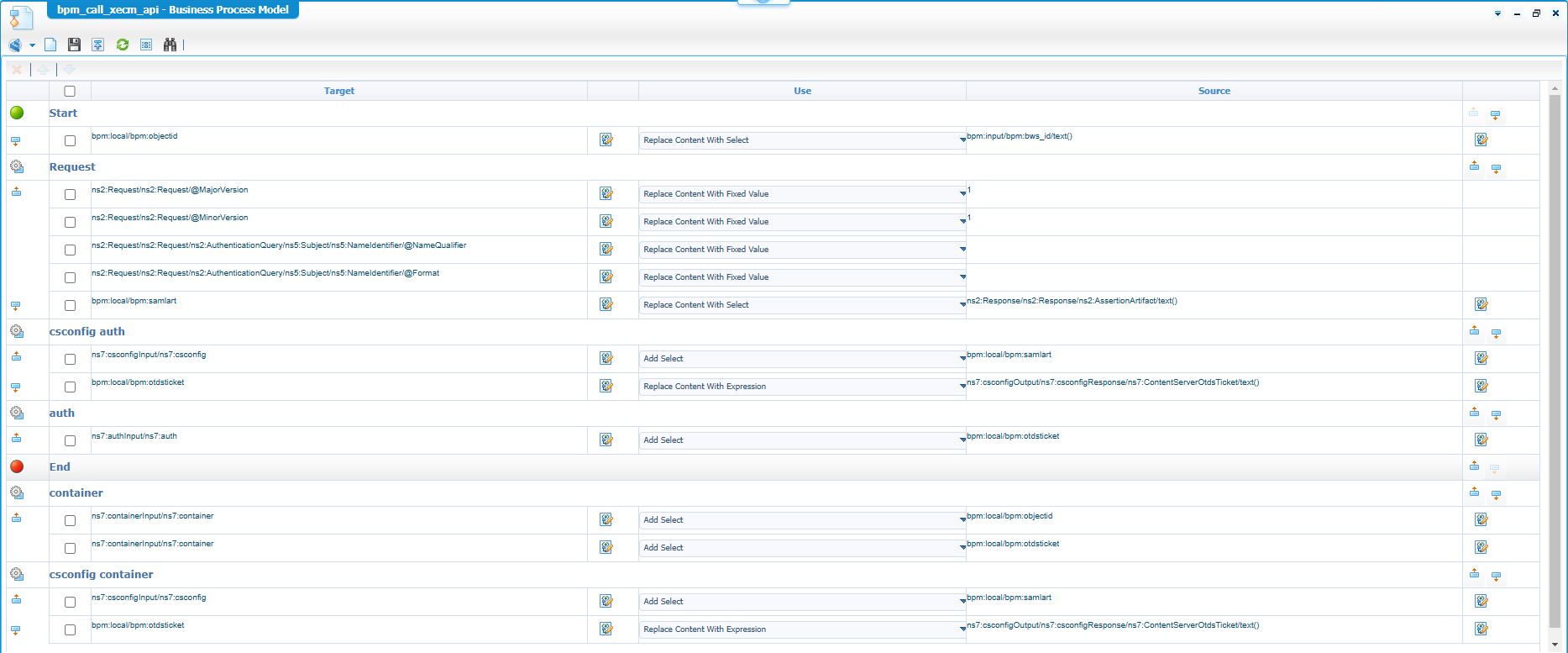Image resolution: width=1568 pixels, height=653 pixels.
Task: Click the csconfig auth activity heading
Action: pyautogui.click(x=87, y=332)
